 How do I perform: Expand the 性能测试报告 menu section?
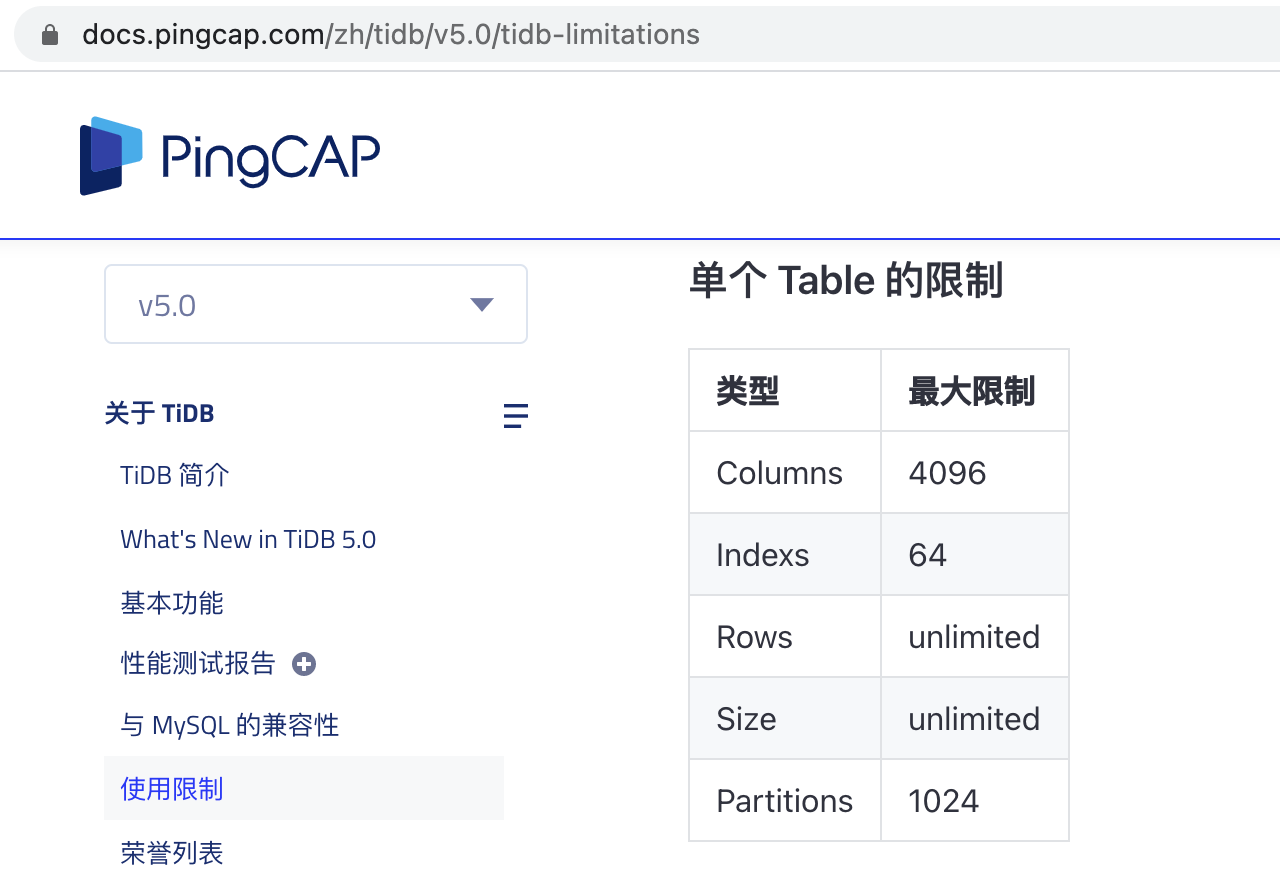(198, 663)
